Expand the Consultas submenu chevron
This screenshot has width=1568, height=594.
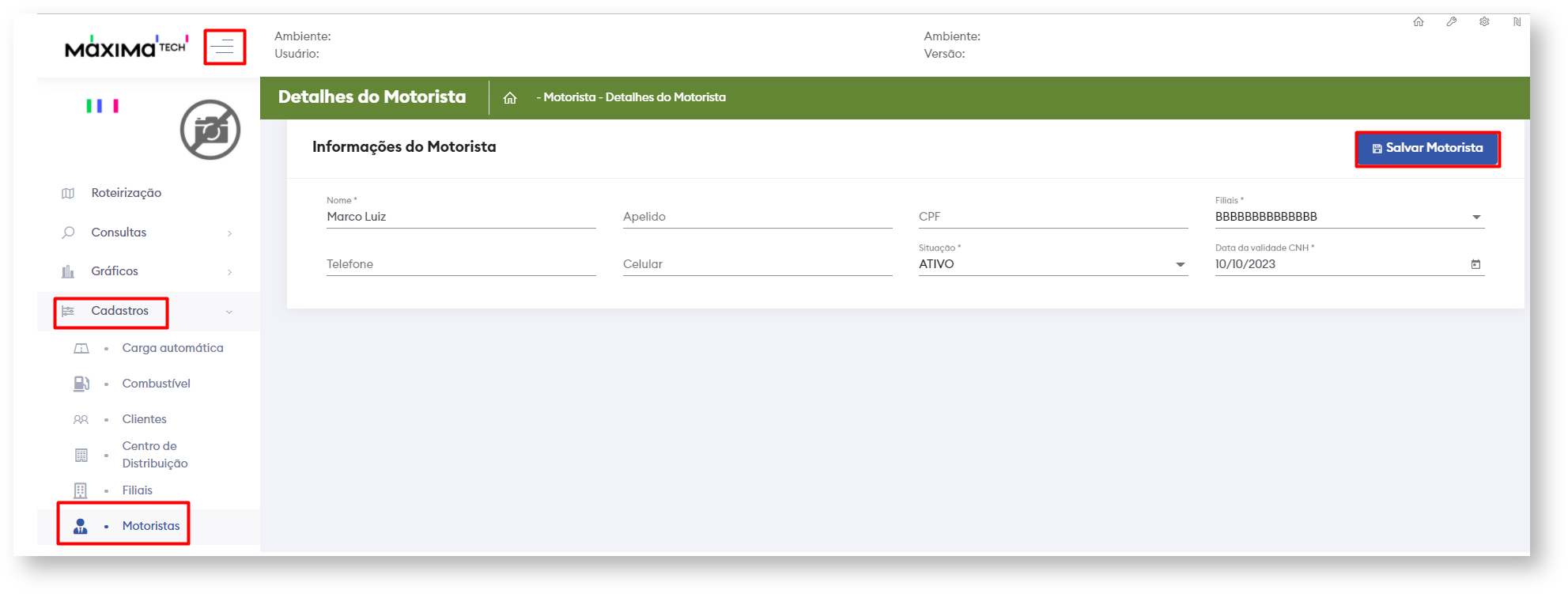[x=229, y=233]
